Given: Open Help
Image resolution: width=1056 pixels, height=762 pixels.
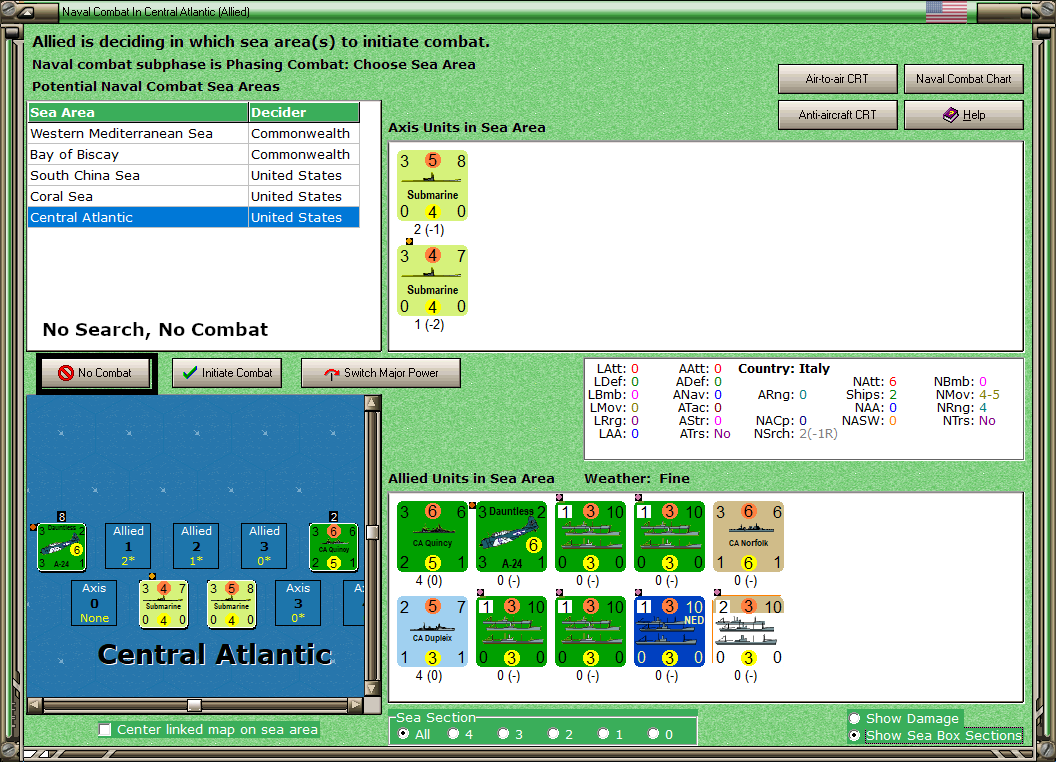Looking at the screenshot, I should (964, 115).
